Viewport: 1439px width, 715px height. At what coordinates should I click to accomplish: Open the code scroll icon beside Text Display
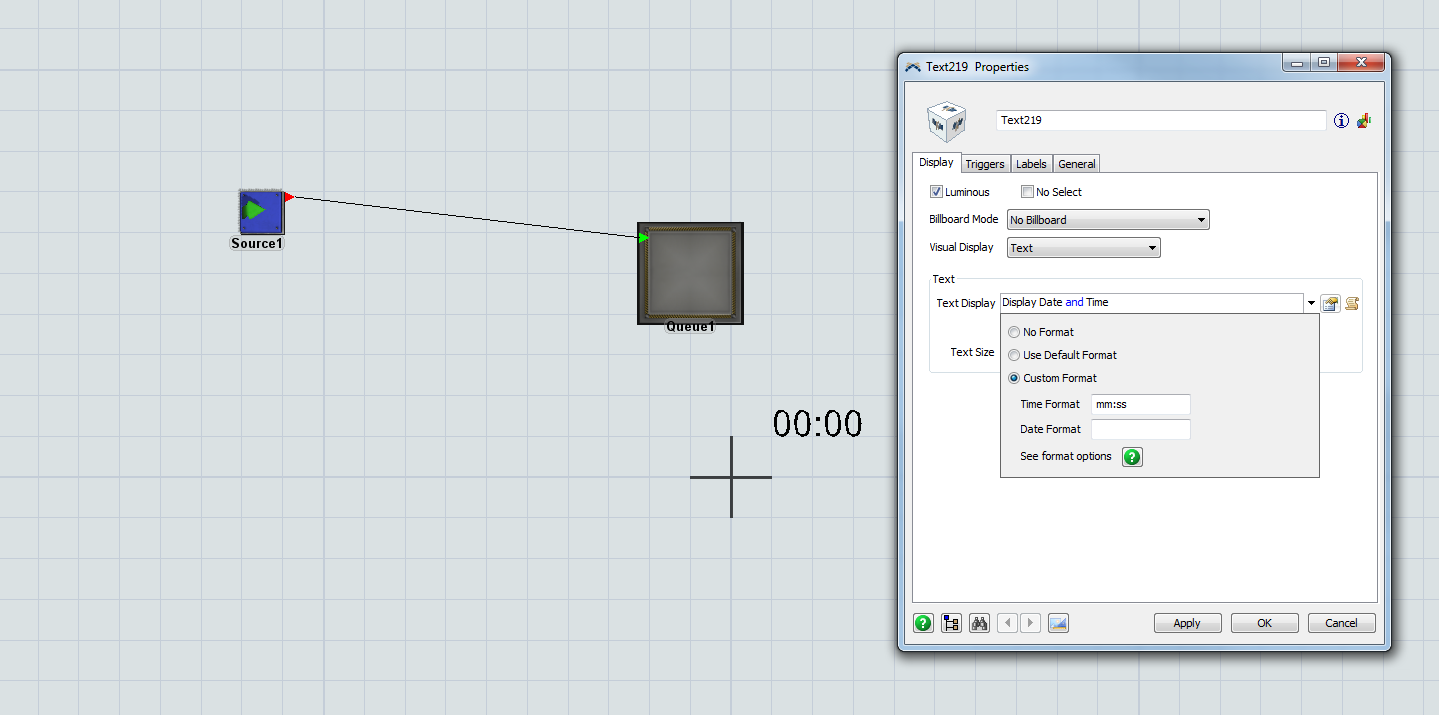[x=1352, y=304]
